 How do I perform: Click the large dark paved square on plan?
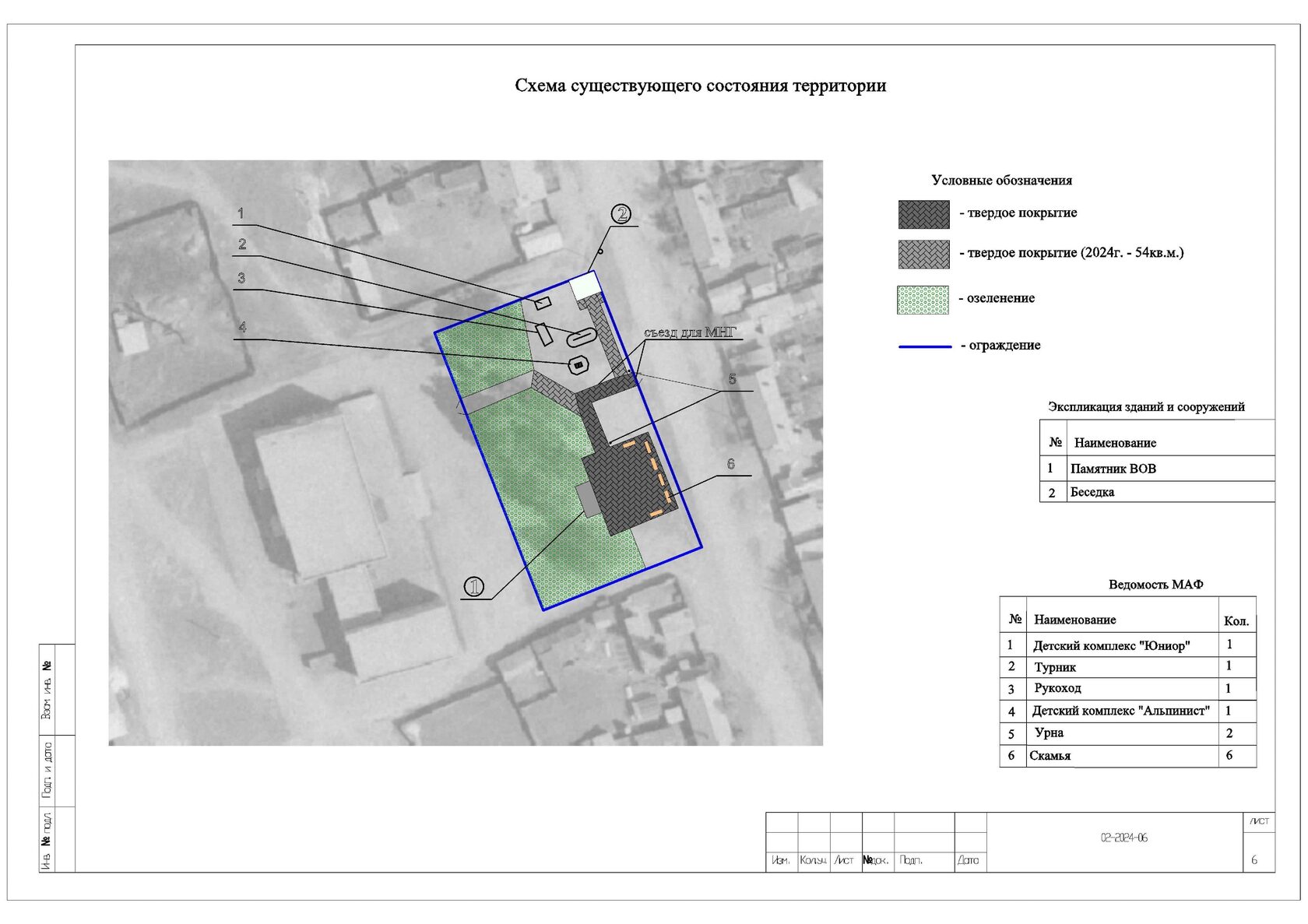click(x=629, y=483)
